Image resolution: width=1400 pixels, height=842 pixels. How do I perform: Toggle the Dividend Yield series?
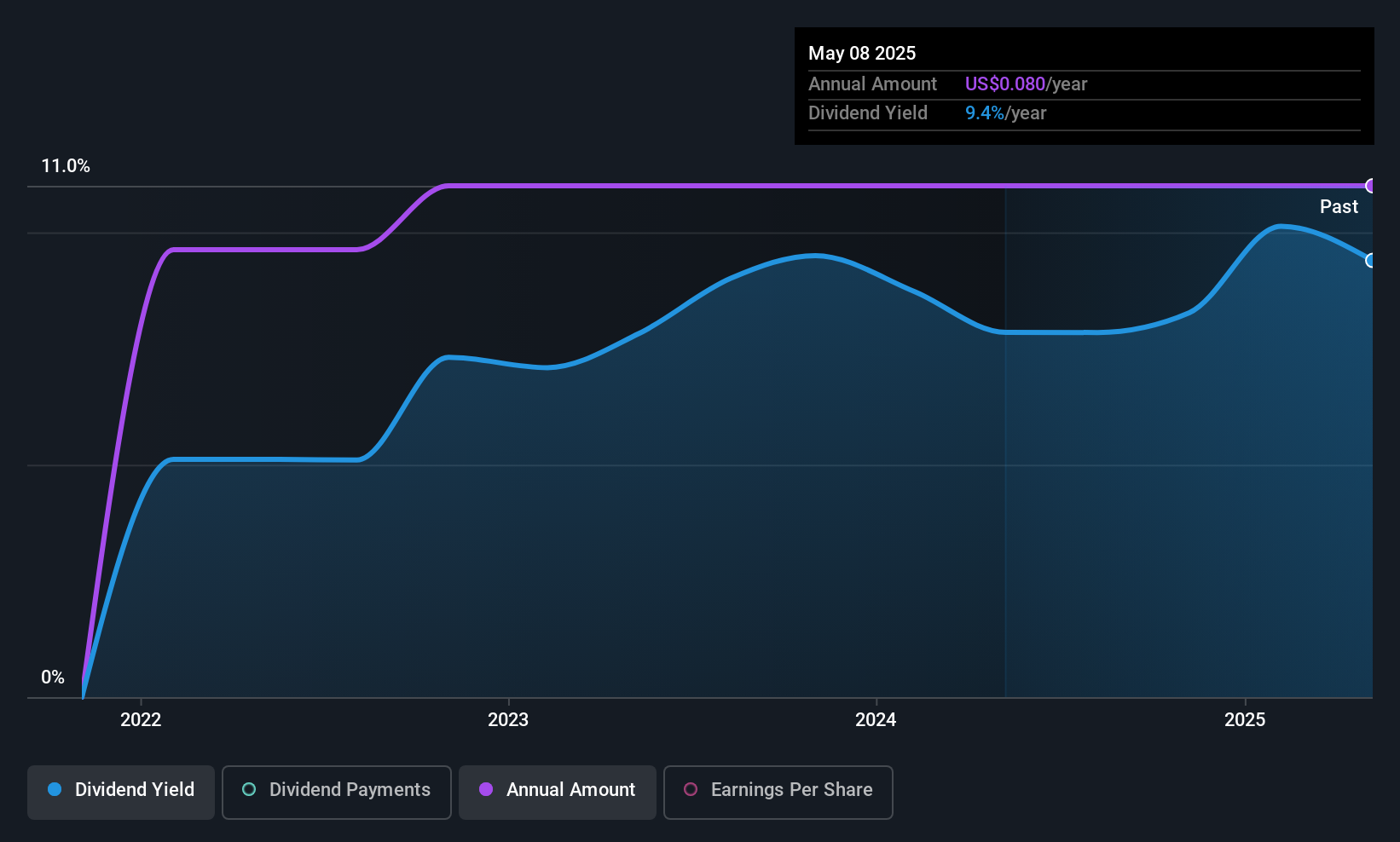click(121, 792)
